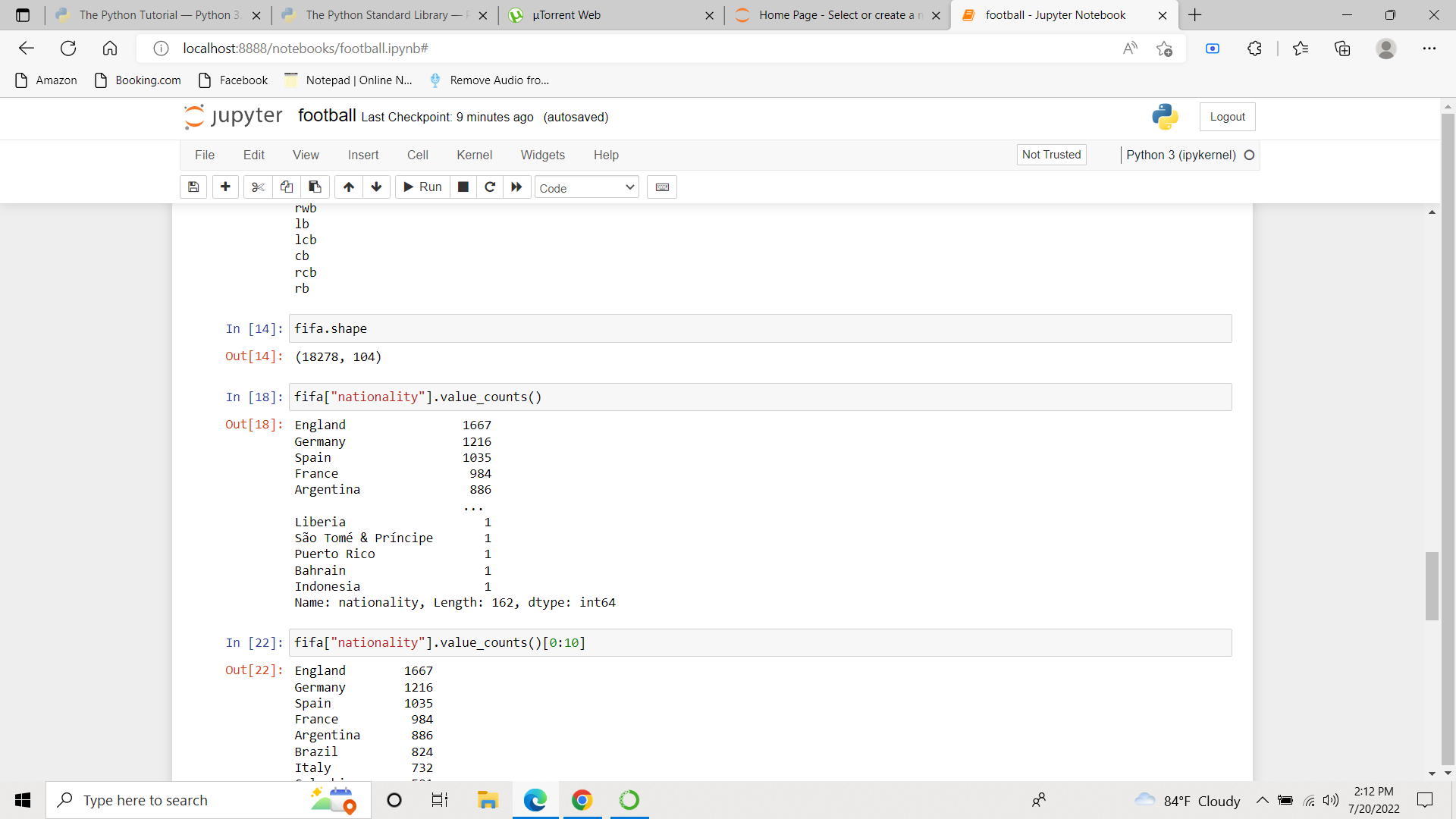This screenshot has height=819, width=1456.
Task: Open the command palette keyboard icon
Action: [x=661, y=187]
